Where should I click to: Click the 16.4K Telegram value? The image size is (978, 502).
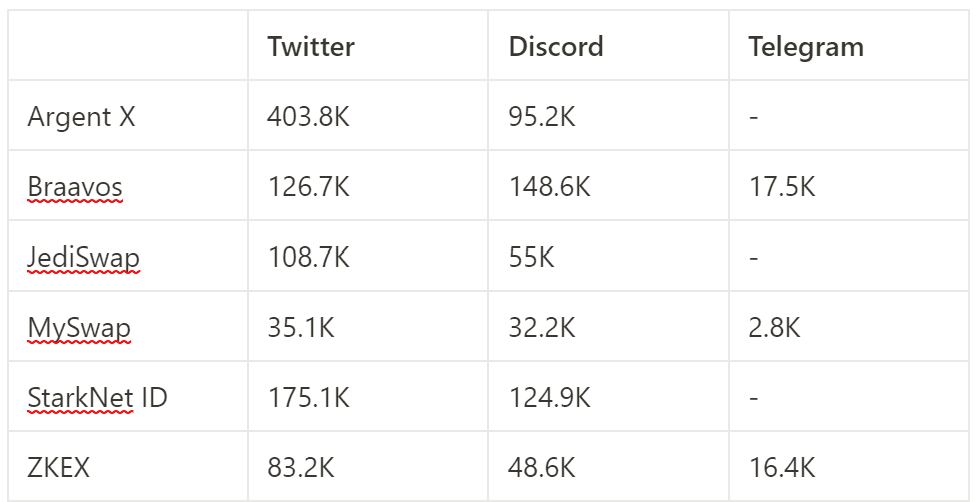(782, 468)
